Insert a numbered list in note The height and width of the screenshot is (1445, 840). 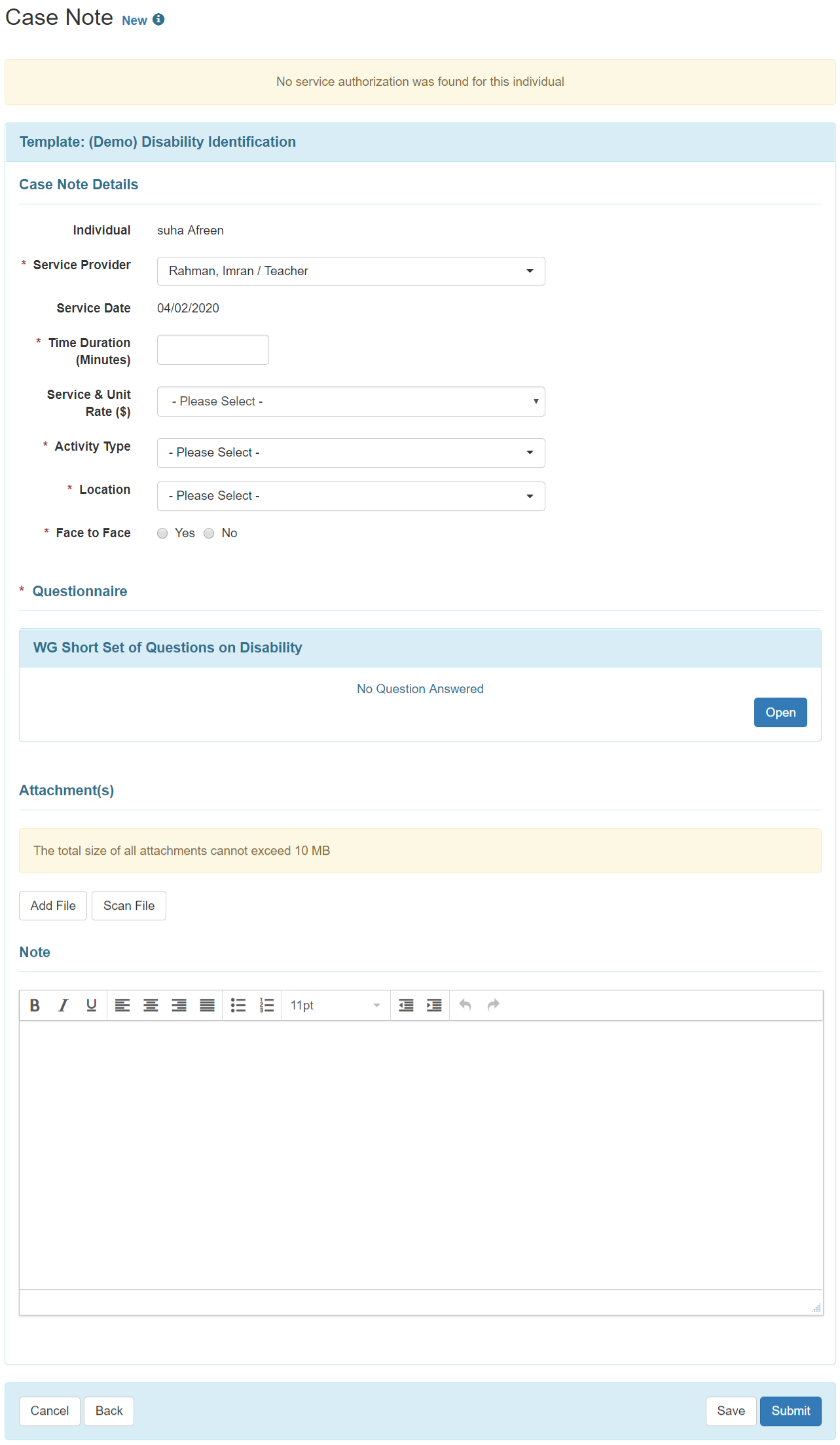point(266,1005)
